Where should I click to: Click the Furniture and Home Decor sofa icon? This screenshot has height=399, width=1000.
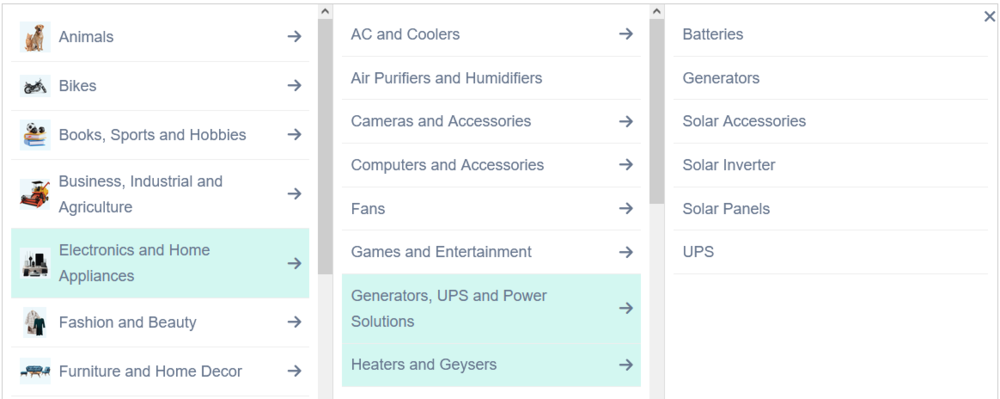pyautogui.click(x=35, y=371)
